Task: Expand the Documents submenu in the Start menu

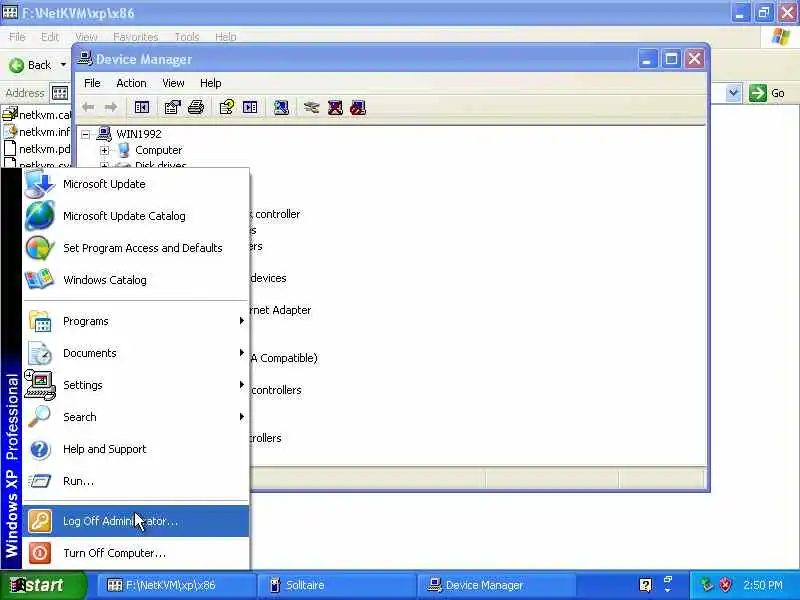Action: tap(136, 353)
